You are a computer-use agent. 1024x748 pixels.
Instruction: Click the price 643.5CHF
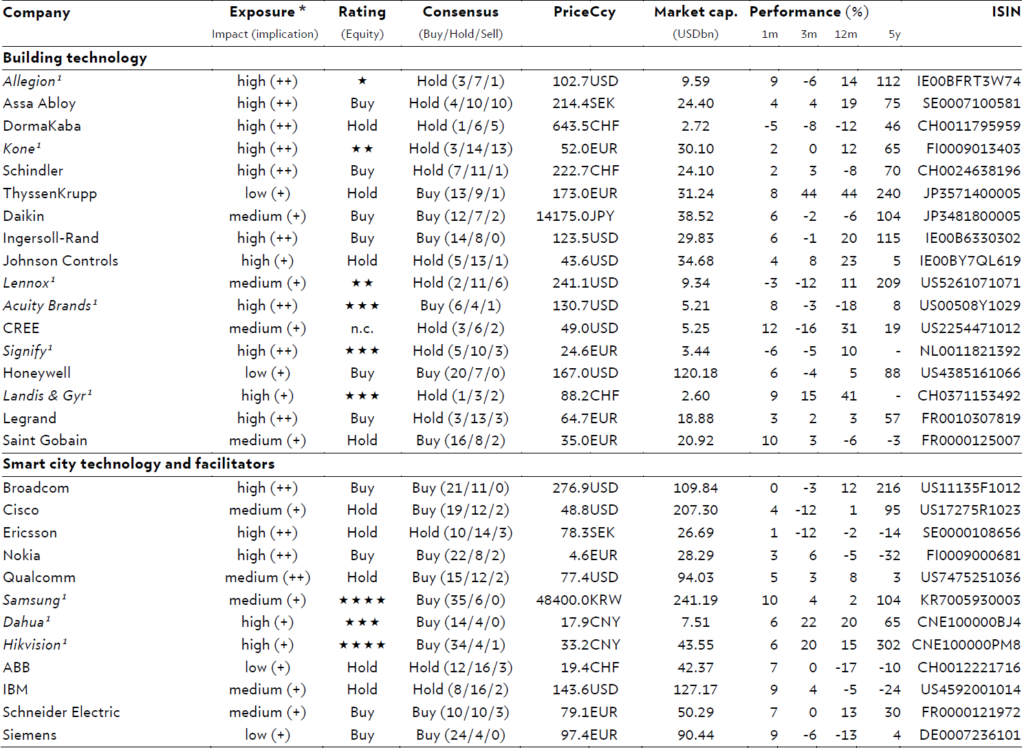tap(586, 125)
